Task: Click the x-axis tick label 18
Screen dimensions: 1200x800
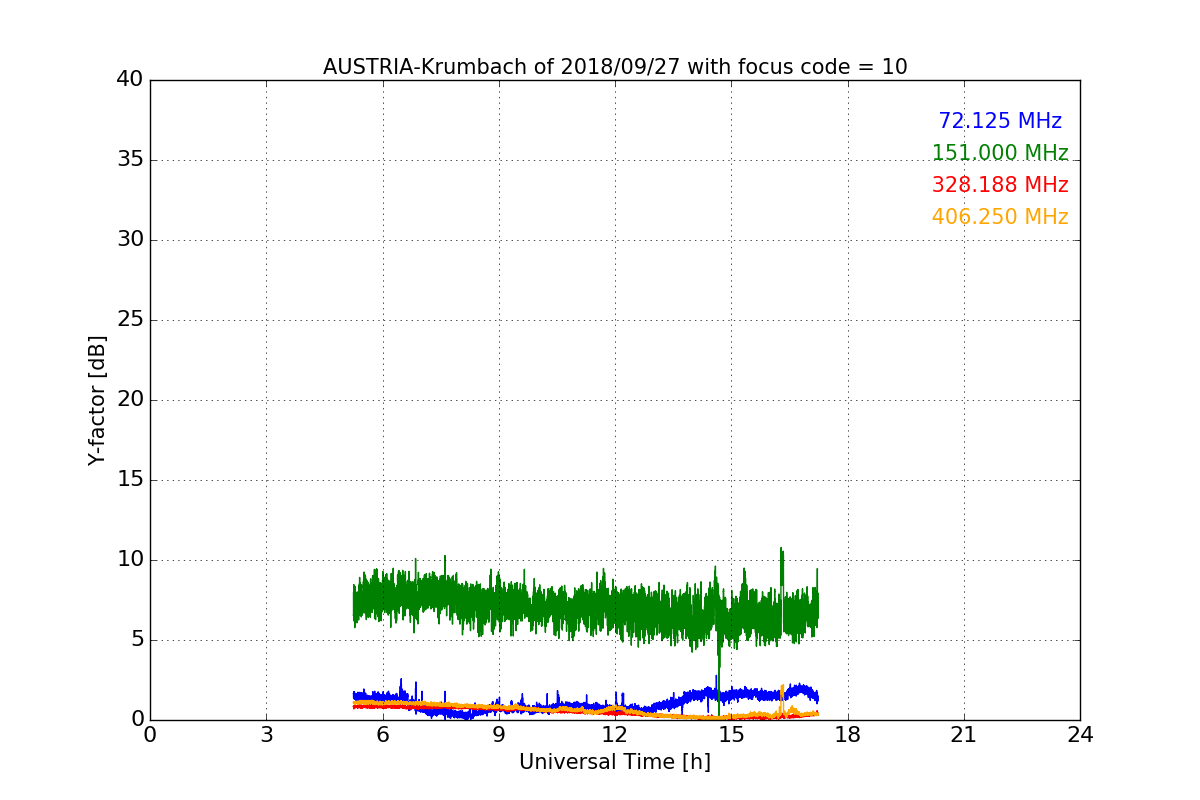Action: tap(848, 735)
